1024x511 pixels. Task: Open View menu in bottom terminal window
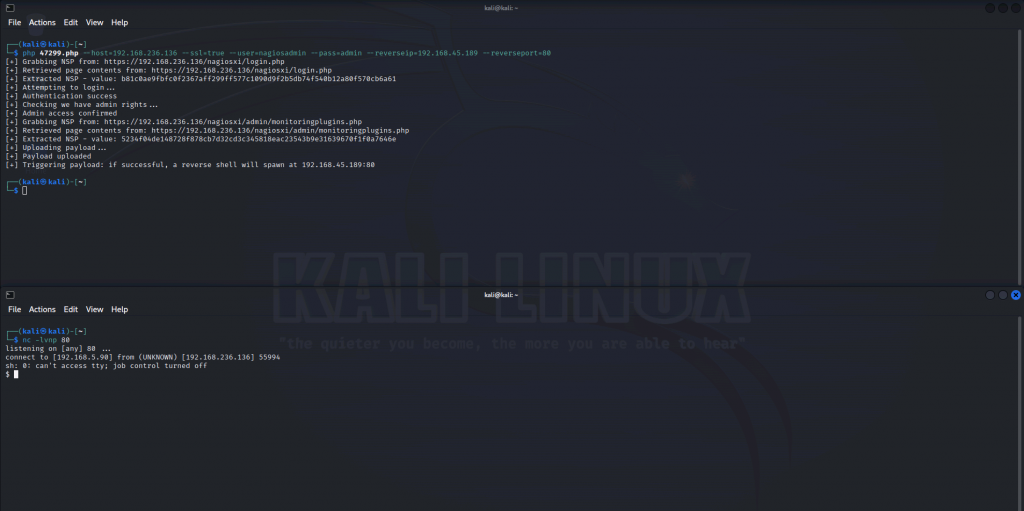pyautogui.click(x=95, y=309)
